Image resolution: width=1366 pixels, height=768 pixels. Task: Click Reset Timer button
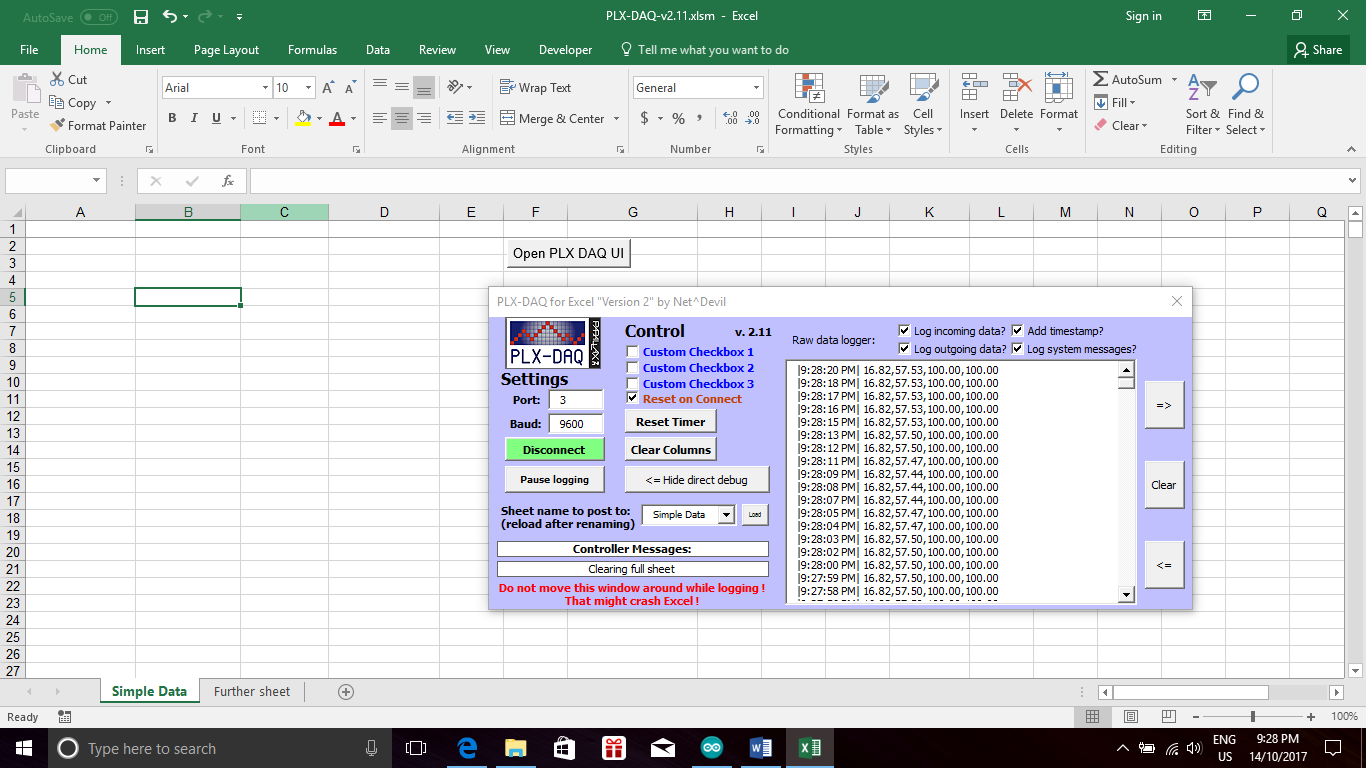pyautogui.click(x=671, y=422)
